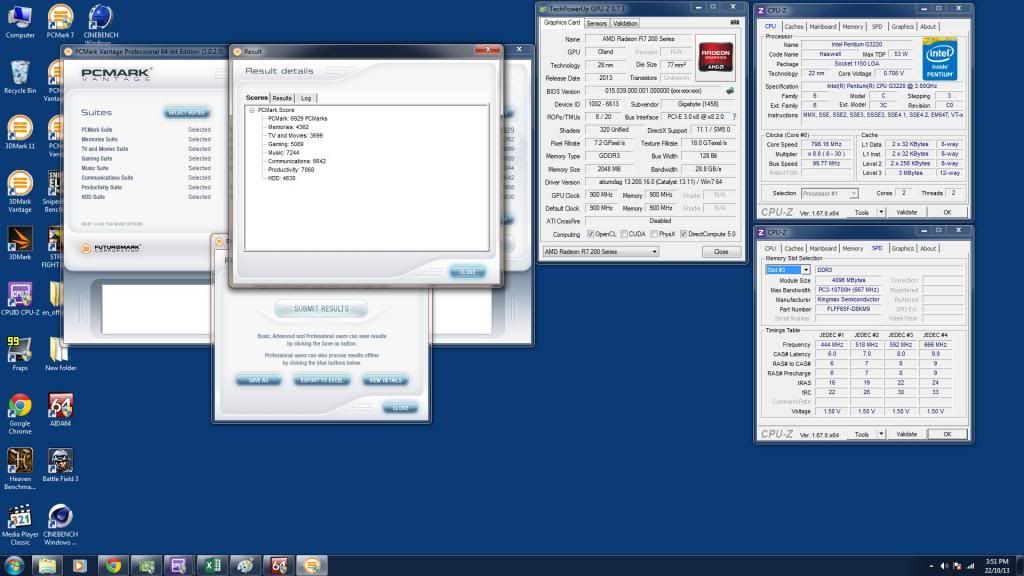Image resolution: width=1024 pixels, height=576 pixels.
Task: Open Chrome from the taskbar
Action: pos(113,565)
